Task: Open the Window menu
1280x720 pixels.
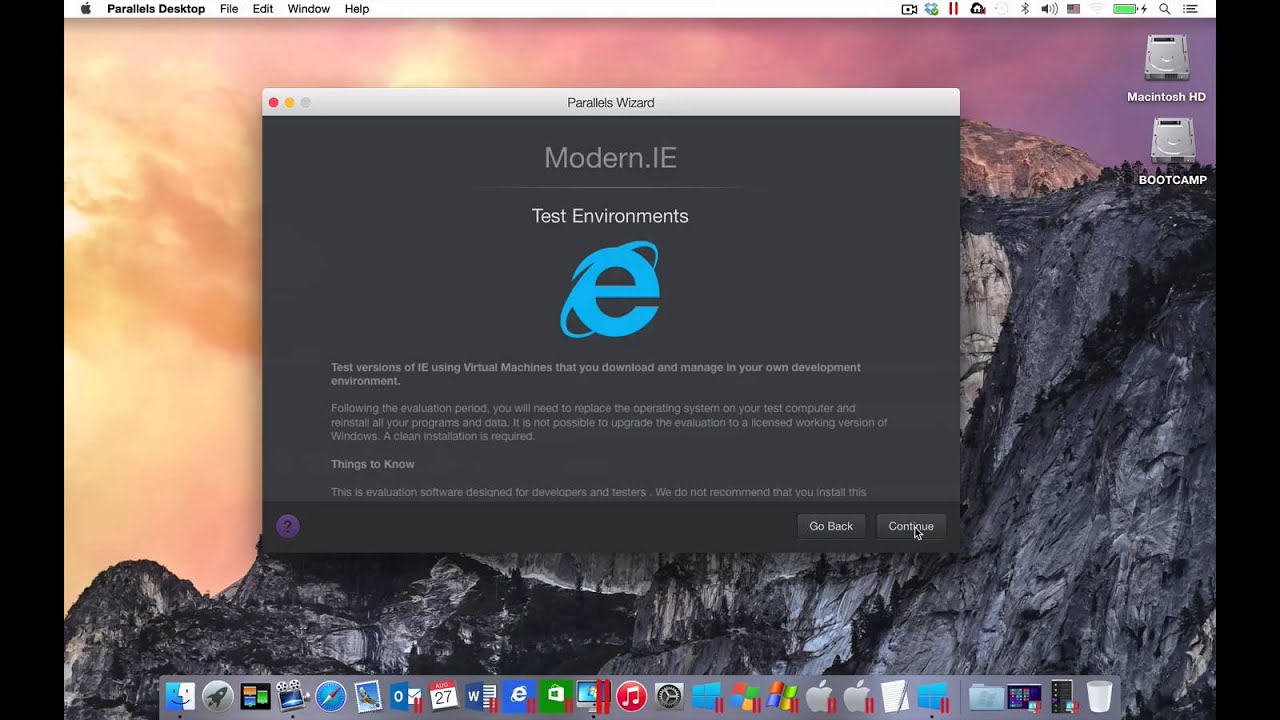Action: click(309, 9)
